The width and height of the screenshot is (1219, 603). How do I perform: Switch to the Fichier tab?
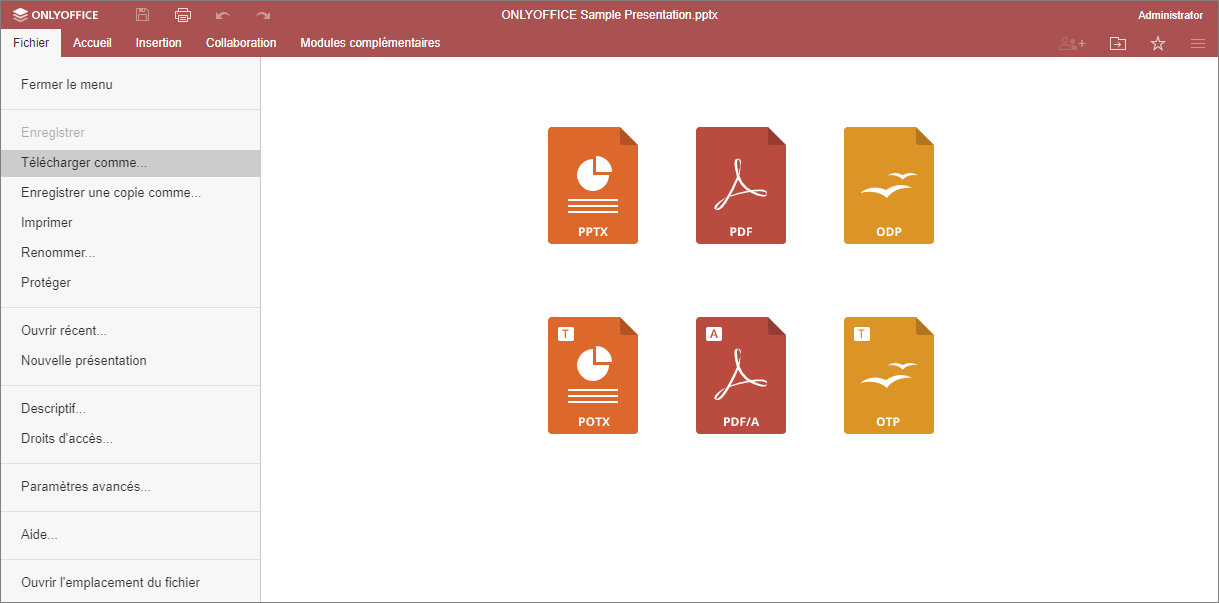(31, 43)
